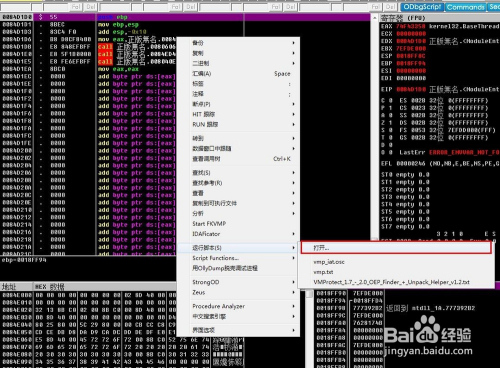Select the push ebp instruction row

tap(185, 17)
